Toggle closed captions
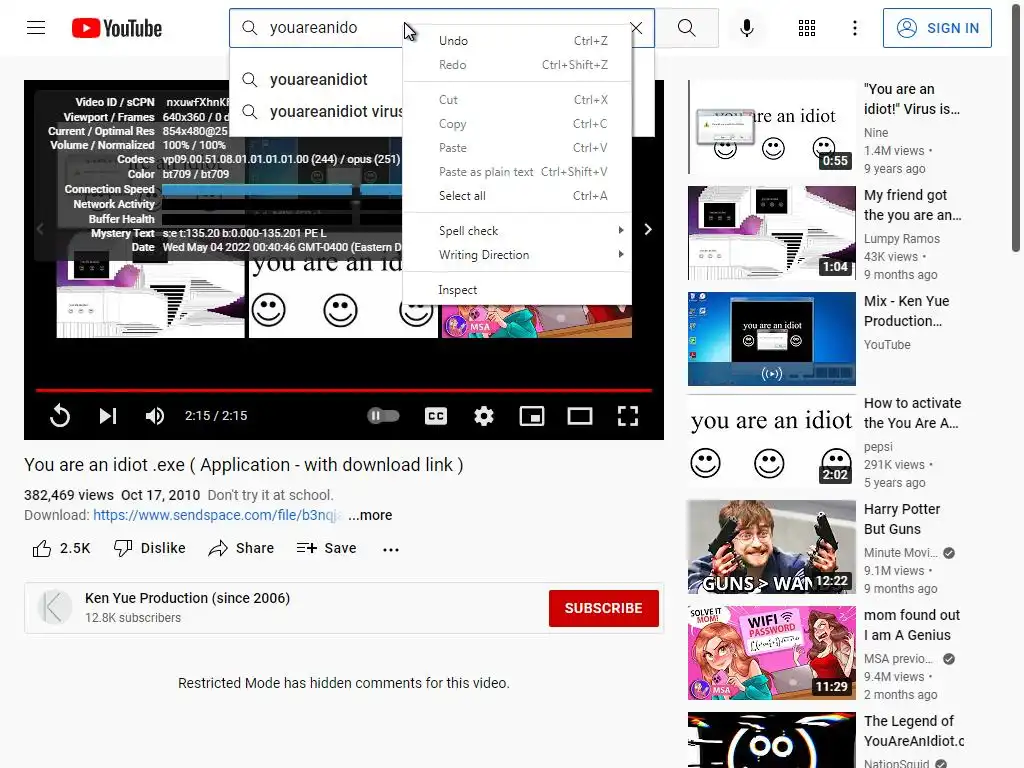1024x768 pixels. 436,416
